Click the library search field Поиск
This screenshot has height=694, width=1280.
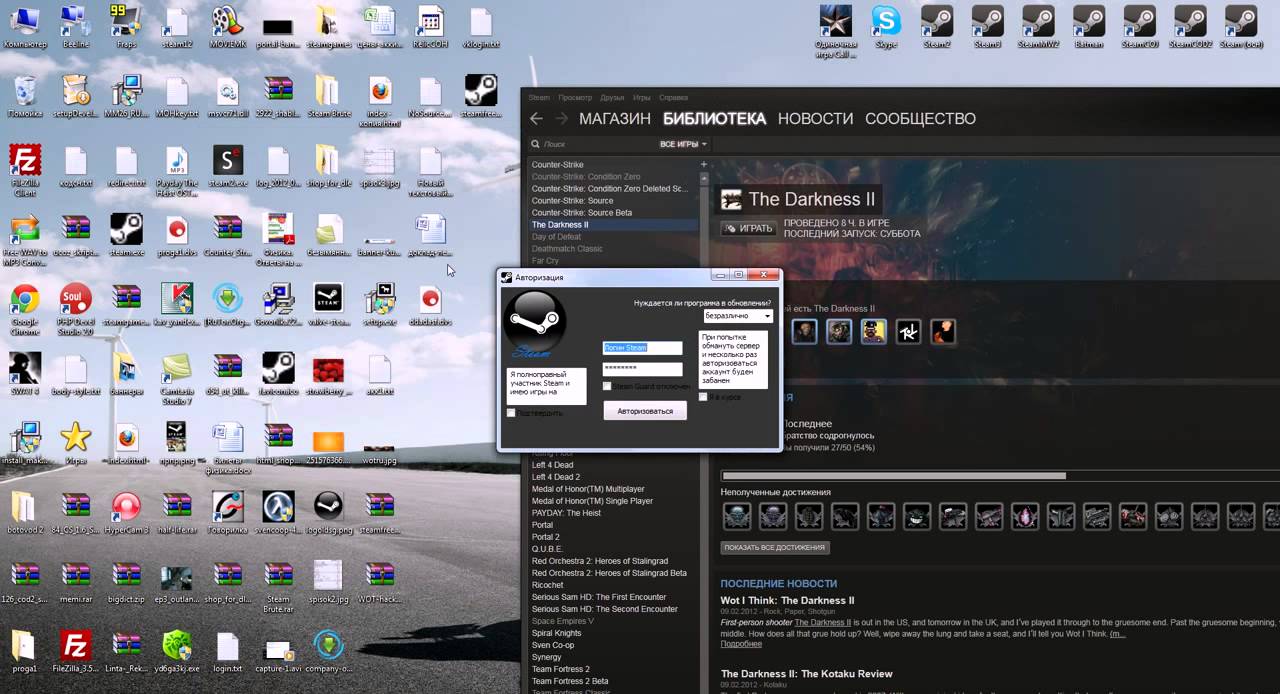tap(592, 144)
